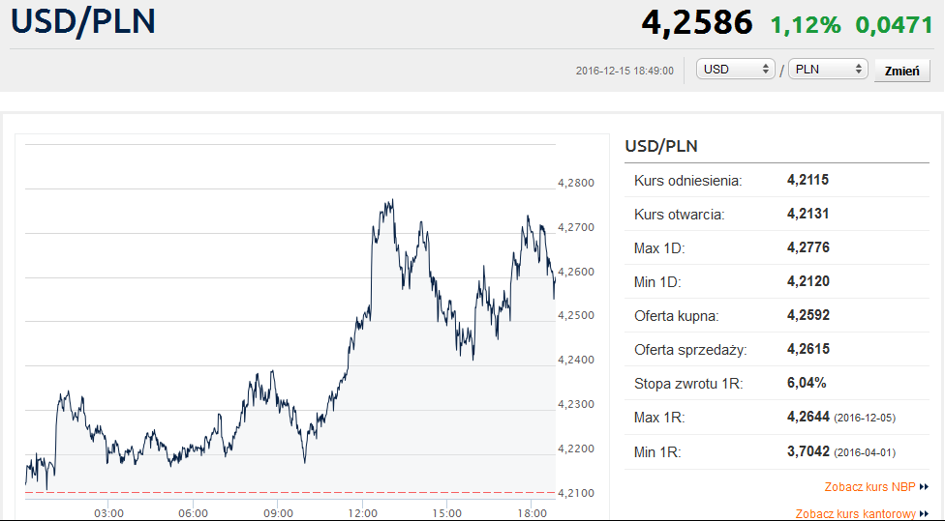Image resolution: width=945 pixels, height=521 pixels.
Task: Open the Zobacz kurs NBP link
Action: [x=870, y=487]
